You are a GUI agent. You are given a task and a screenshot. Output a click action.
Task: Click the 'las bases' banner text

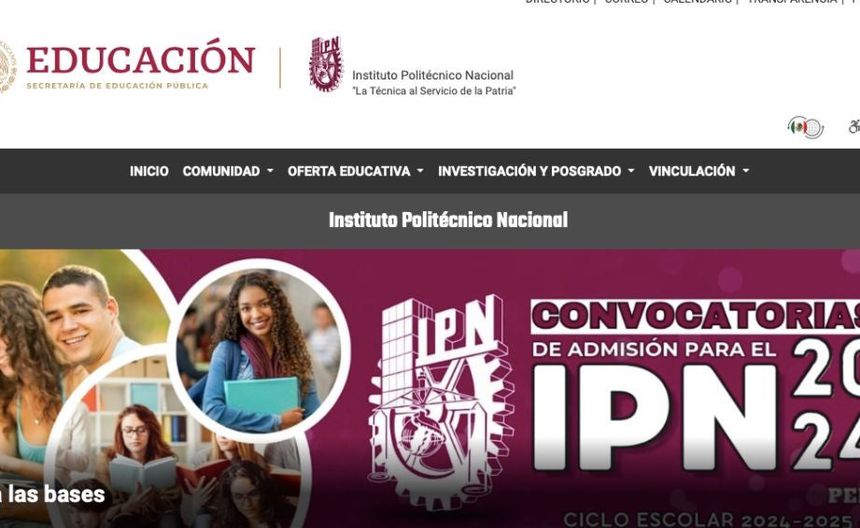[53, 494]
